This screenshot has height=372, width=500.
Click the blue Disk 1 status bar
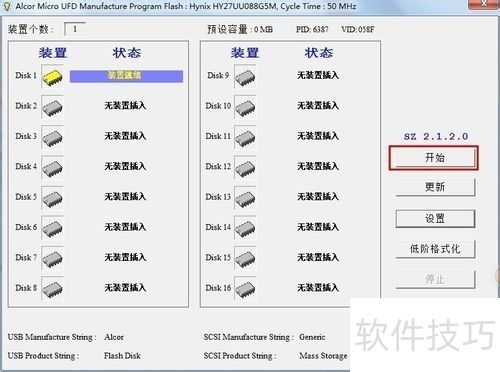coord(126,76)
